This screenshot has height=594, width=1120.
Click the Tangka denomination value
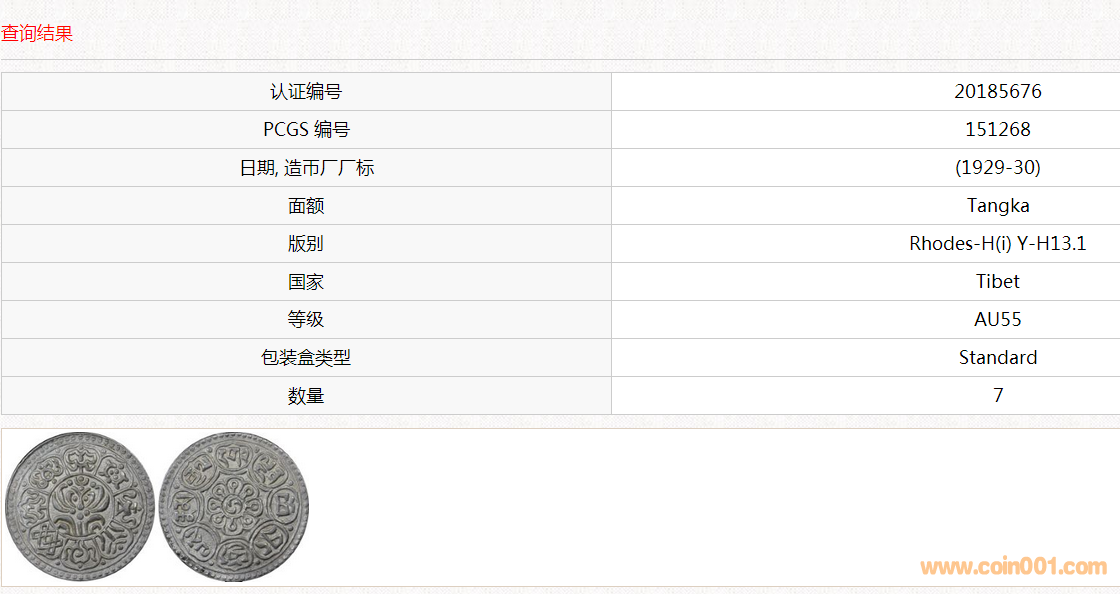[997, 206]
